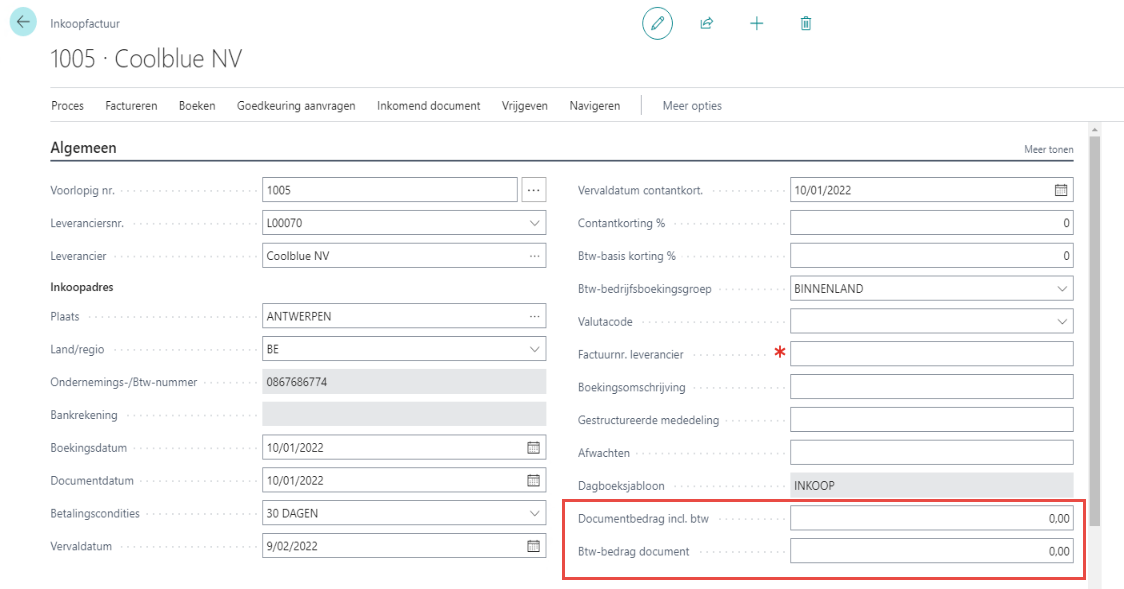Click the Factuurnr. leverancier input field
The height and width of the screenshot is (589, 1124).
931,354
